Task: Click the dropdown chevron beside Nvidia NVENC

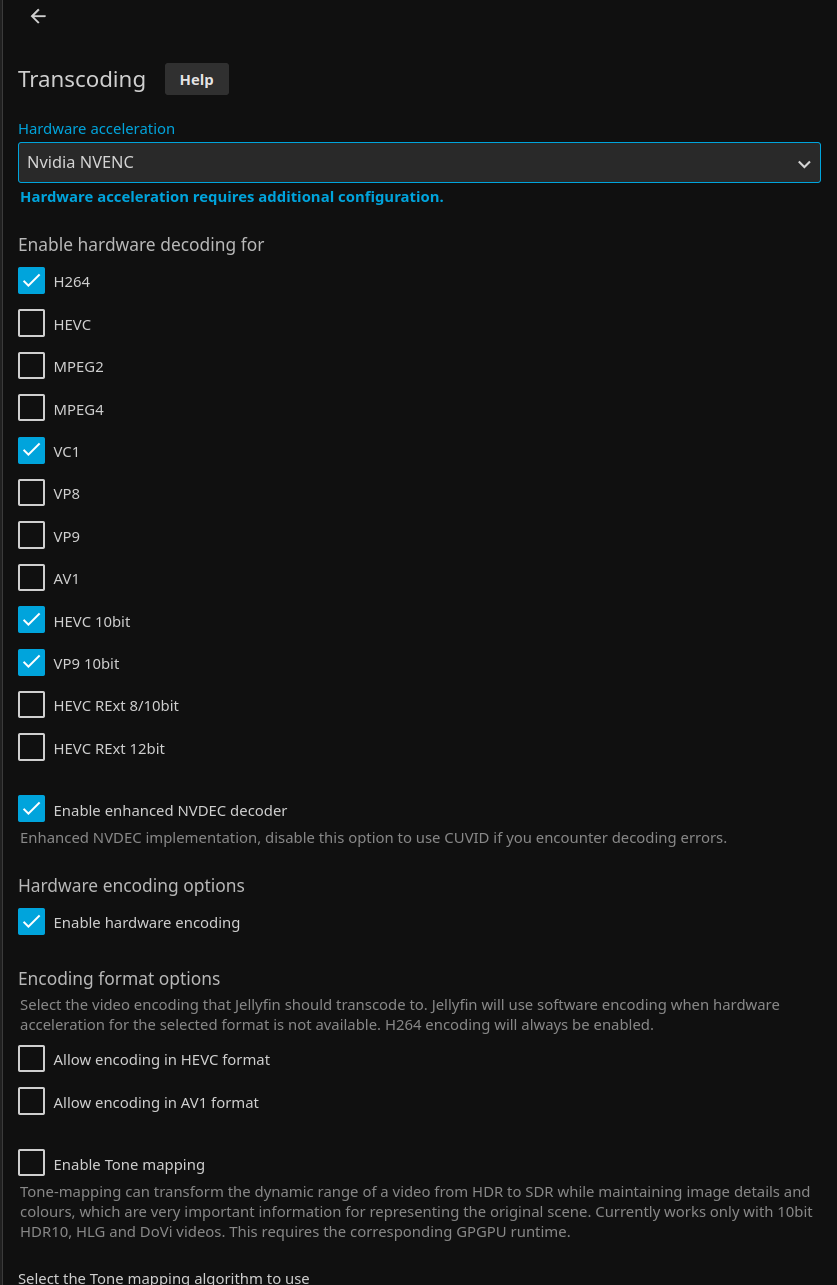Action: tap(804, 163)
